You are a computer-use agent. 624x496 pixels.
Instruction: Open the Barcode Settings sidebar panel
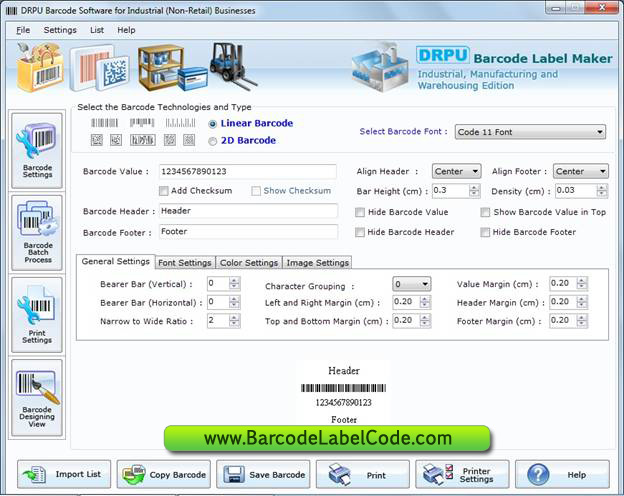coord(37,150)
